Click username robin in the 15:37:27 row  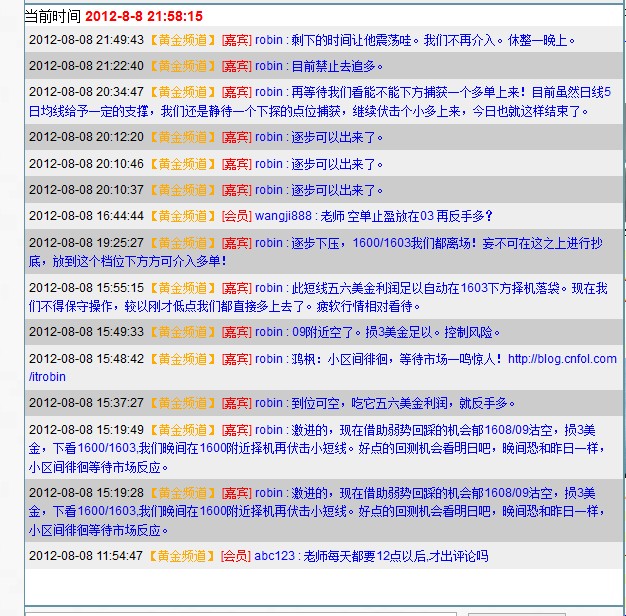269,403
